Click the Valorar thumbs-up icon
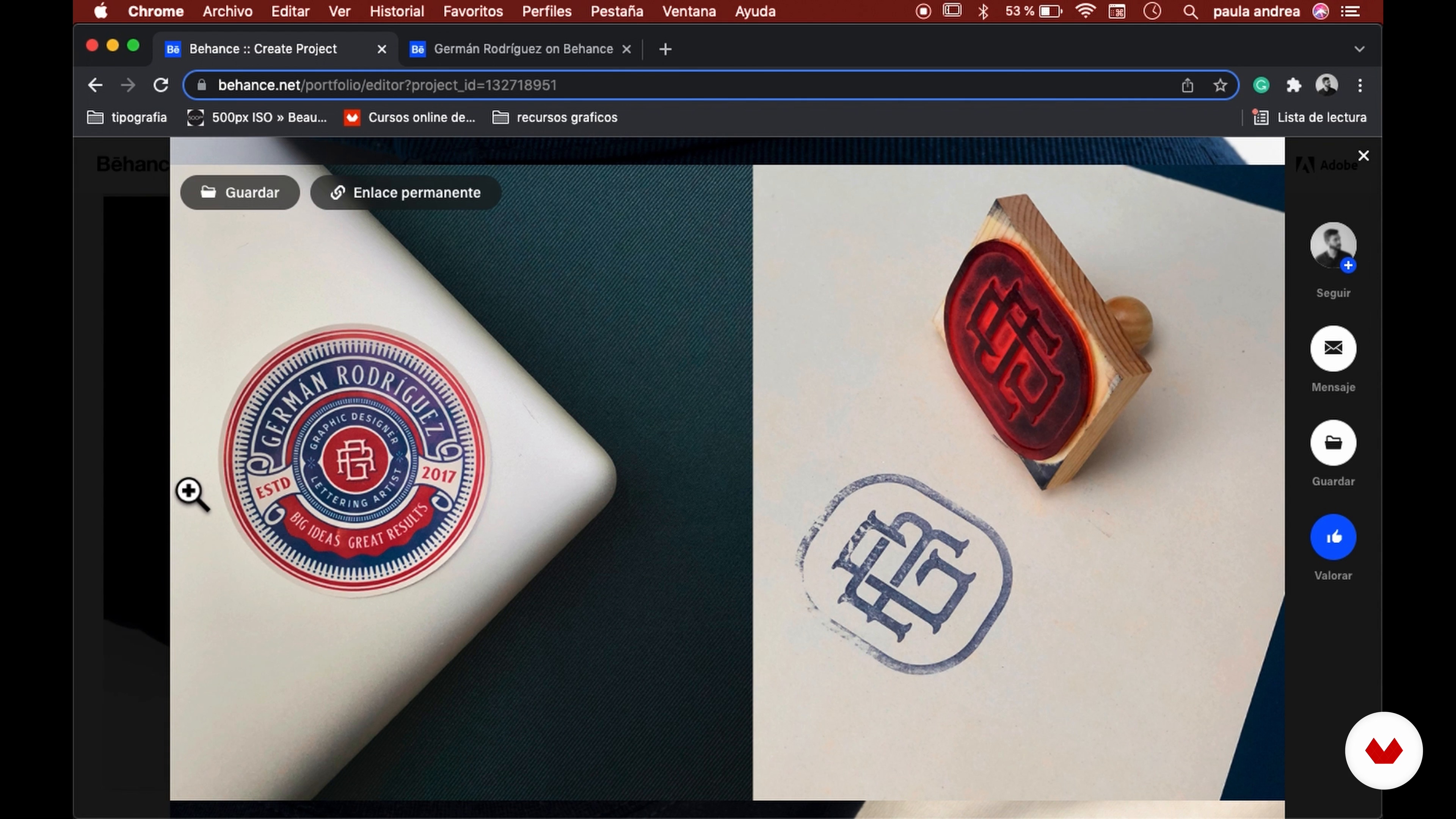Screen dimensions: 1456x819 1333,537
